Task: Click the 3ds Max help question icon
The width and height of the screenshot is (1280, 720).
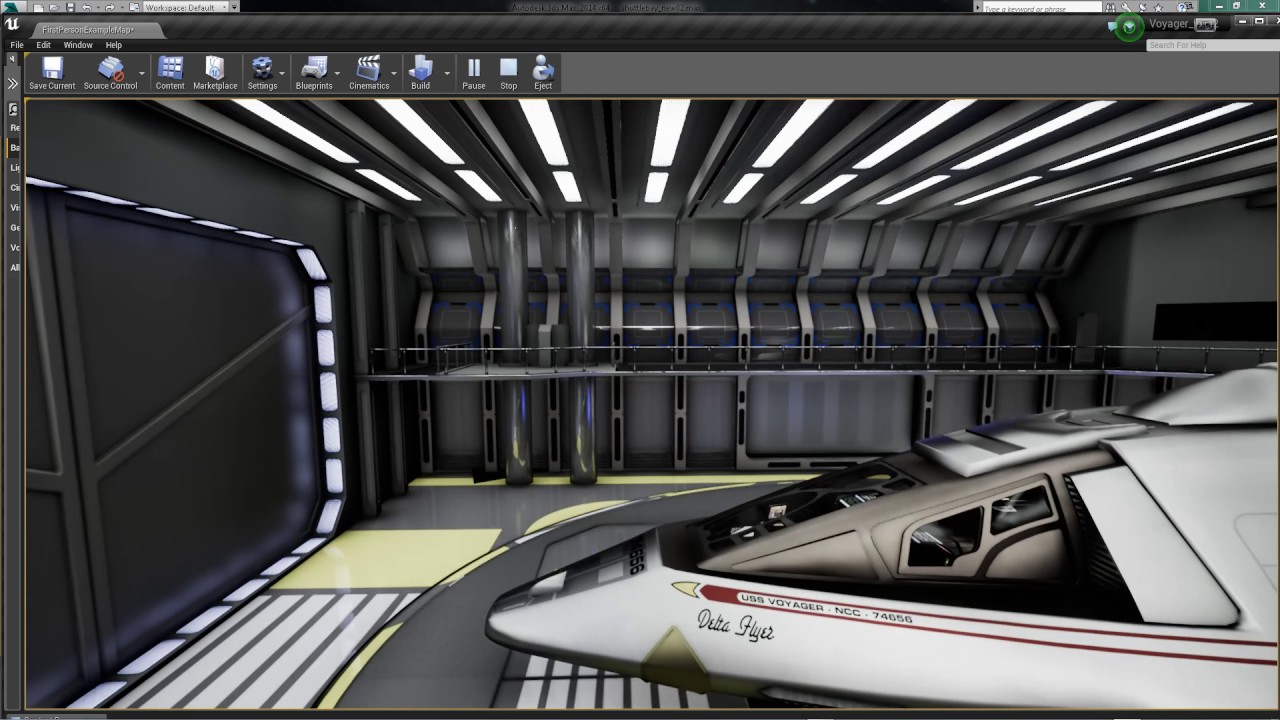Action: click(1181, 8)
